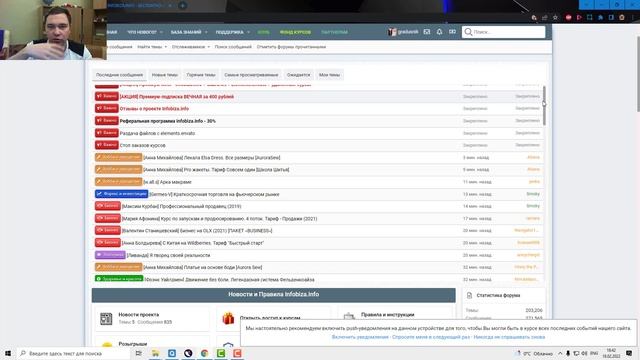Open Стол заказов курсов topic
Image resolution: width=640 pixels, height=360 pixels.
(x=142, y=145)
